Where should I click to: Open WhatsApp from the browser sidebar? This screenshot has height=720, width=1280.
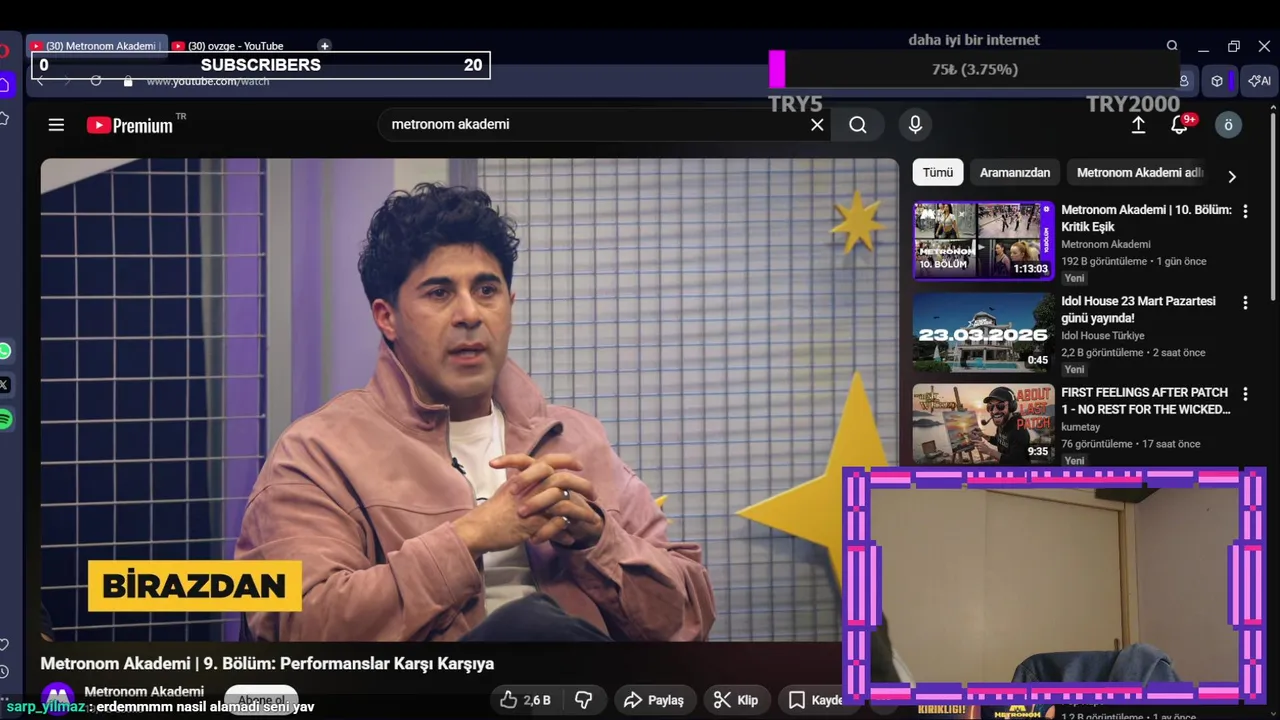[x=5, y=351]
